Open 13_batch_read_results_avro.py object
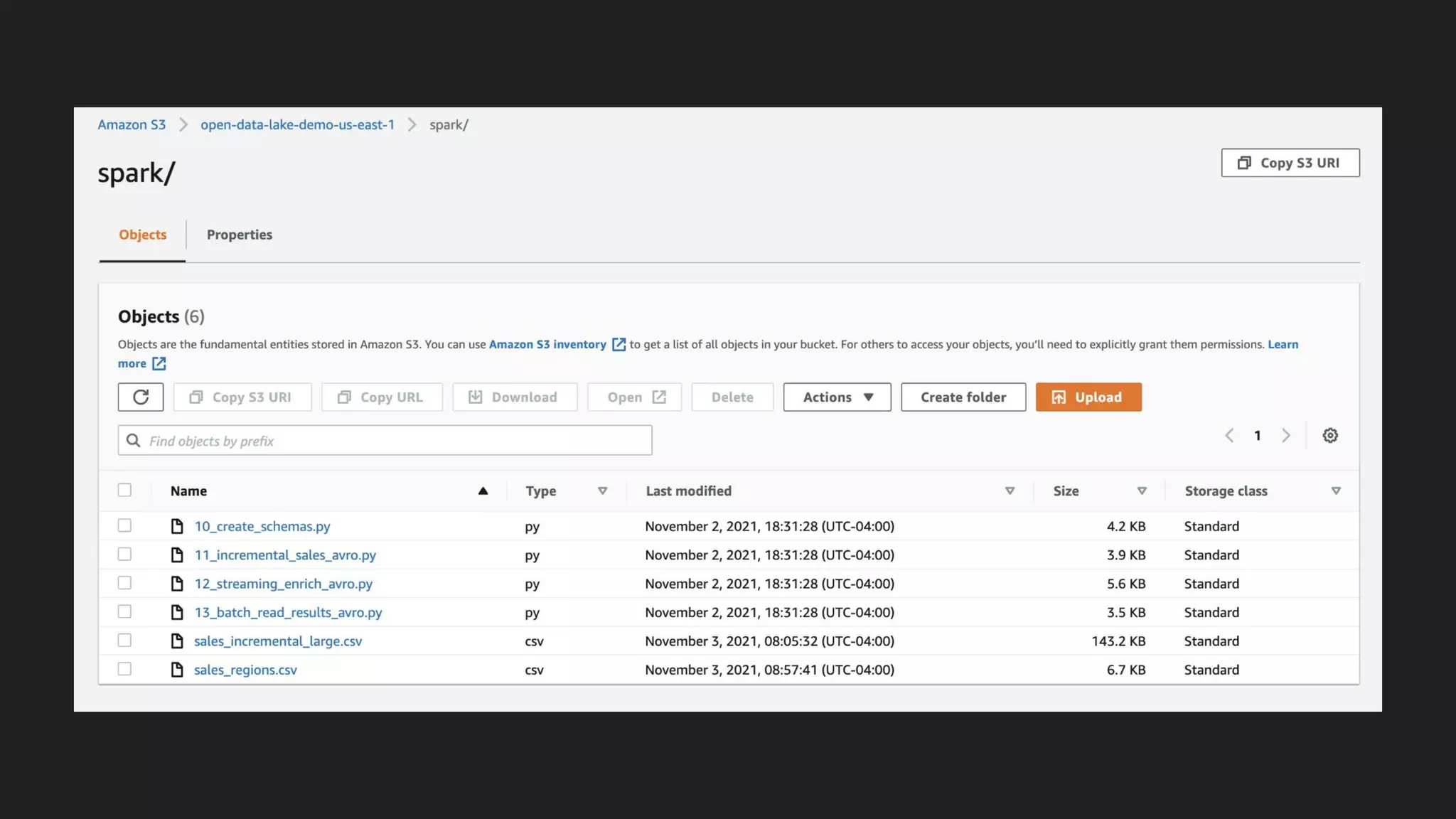1456x819 pixels. coord(288,612)
